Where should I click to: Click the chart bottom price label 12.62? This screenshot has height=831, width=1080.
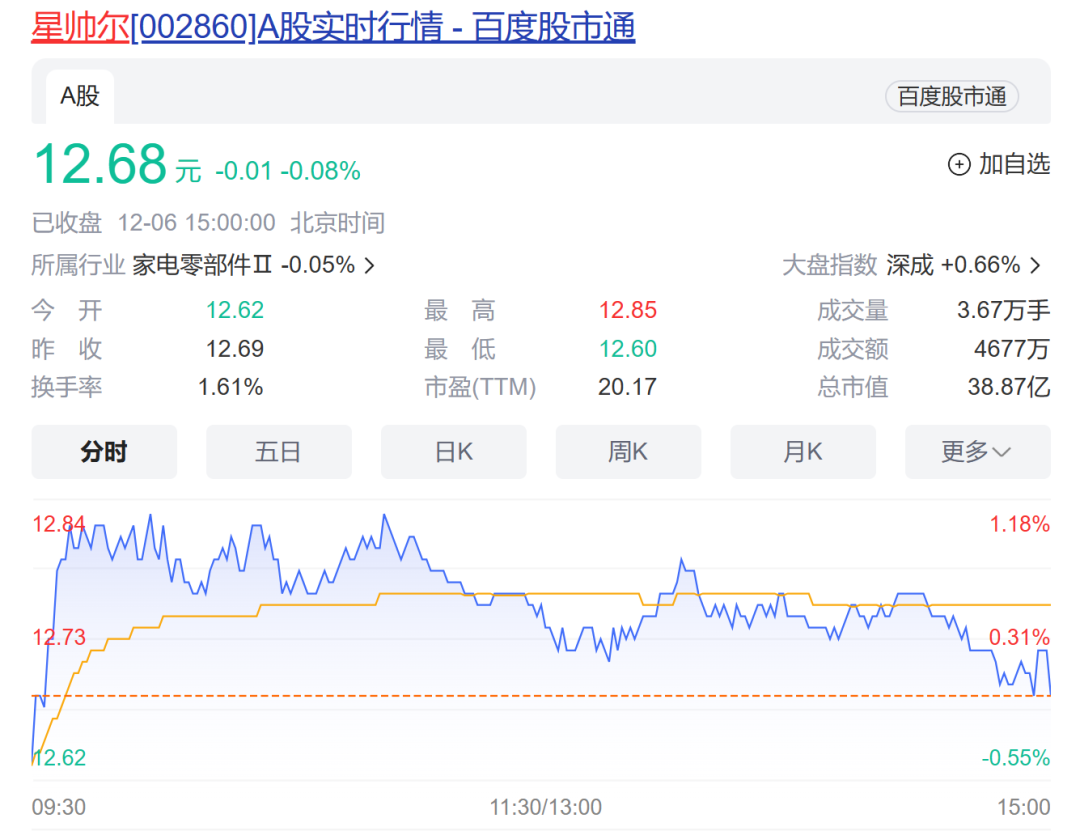[x=59, y=758]
